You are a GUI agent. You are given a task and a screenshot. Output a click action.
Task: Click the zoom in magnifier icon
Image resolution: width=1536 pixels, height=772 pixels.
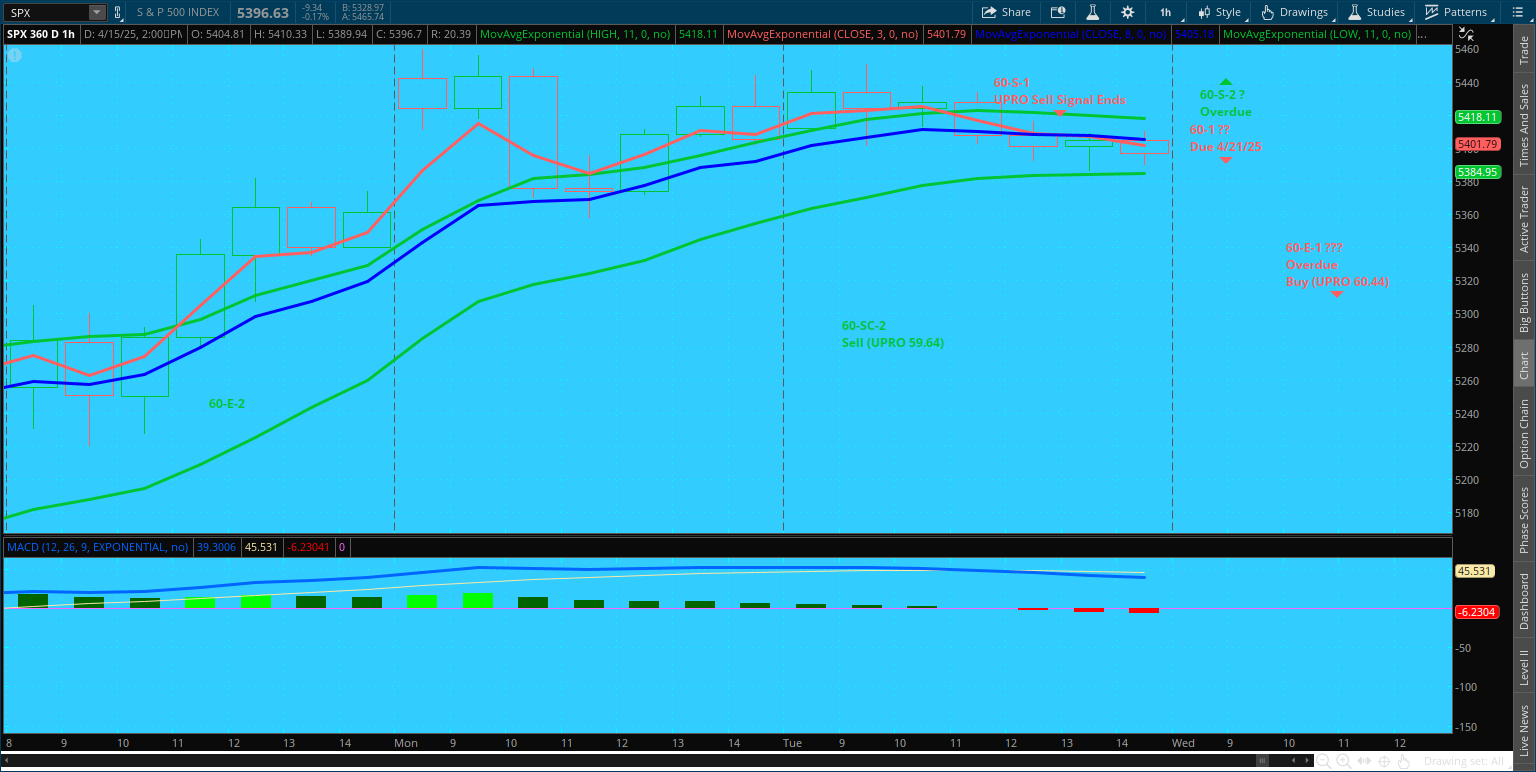1345,762
